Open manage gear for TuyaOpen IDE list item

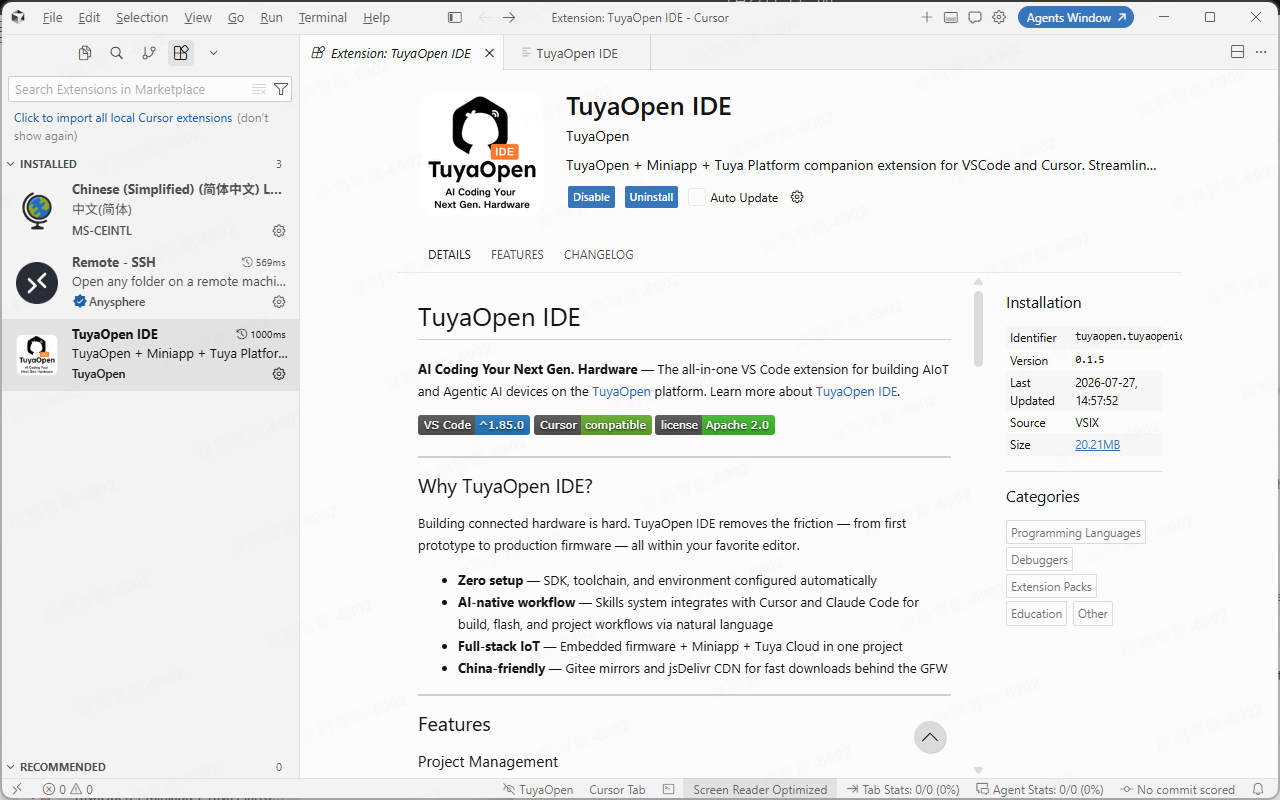pos(279,374)
